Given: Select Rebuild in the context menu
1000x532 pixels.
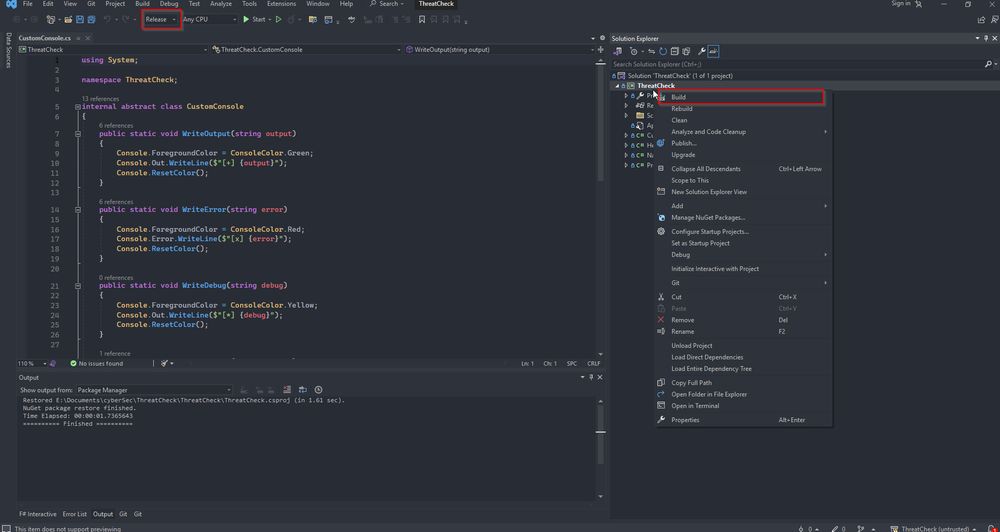Looking at the screenshot, I should coord(682,108).
